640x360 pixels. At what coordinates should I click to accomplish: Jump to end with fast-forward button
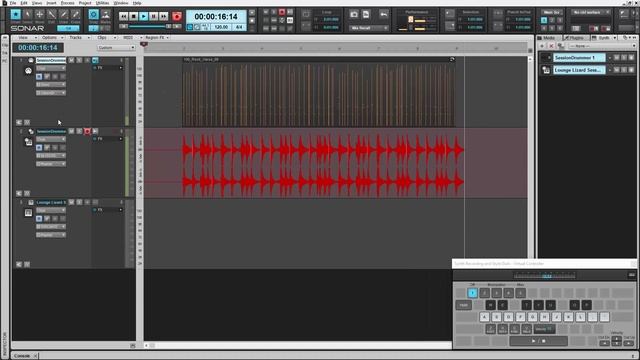pyautogui.click(x=163, y=16)
